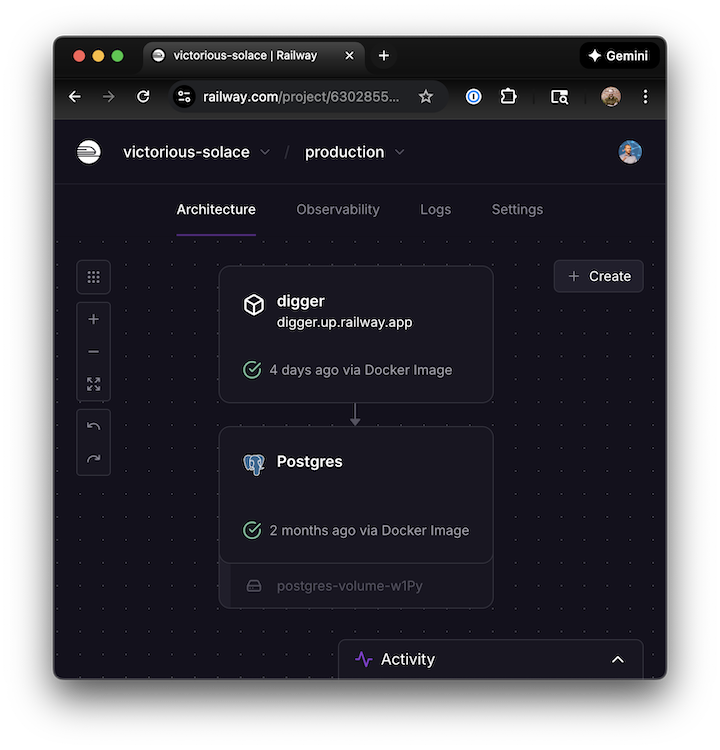Open Gemini in the browser
The height and width of the screenshot is (750, 720).
point(619,55)
